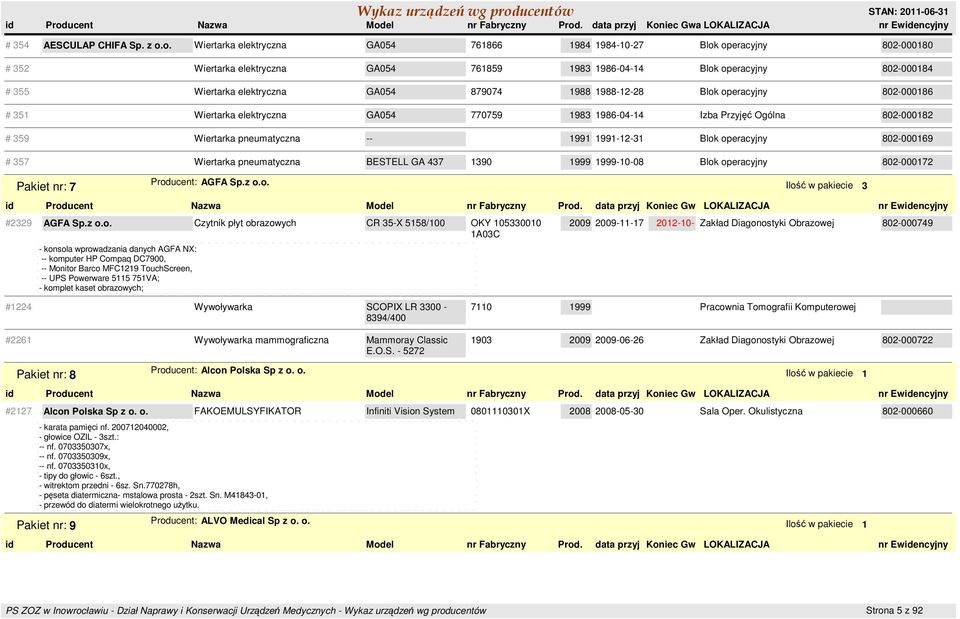
Task: Select location 'Izba Przyjęć Ogólna'
Action: (x=742, y=115)
